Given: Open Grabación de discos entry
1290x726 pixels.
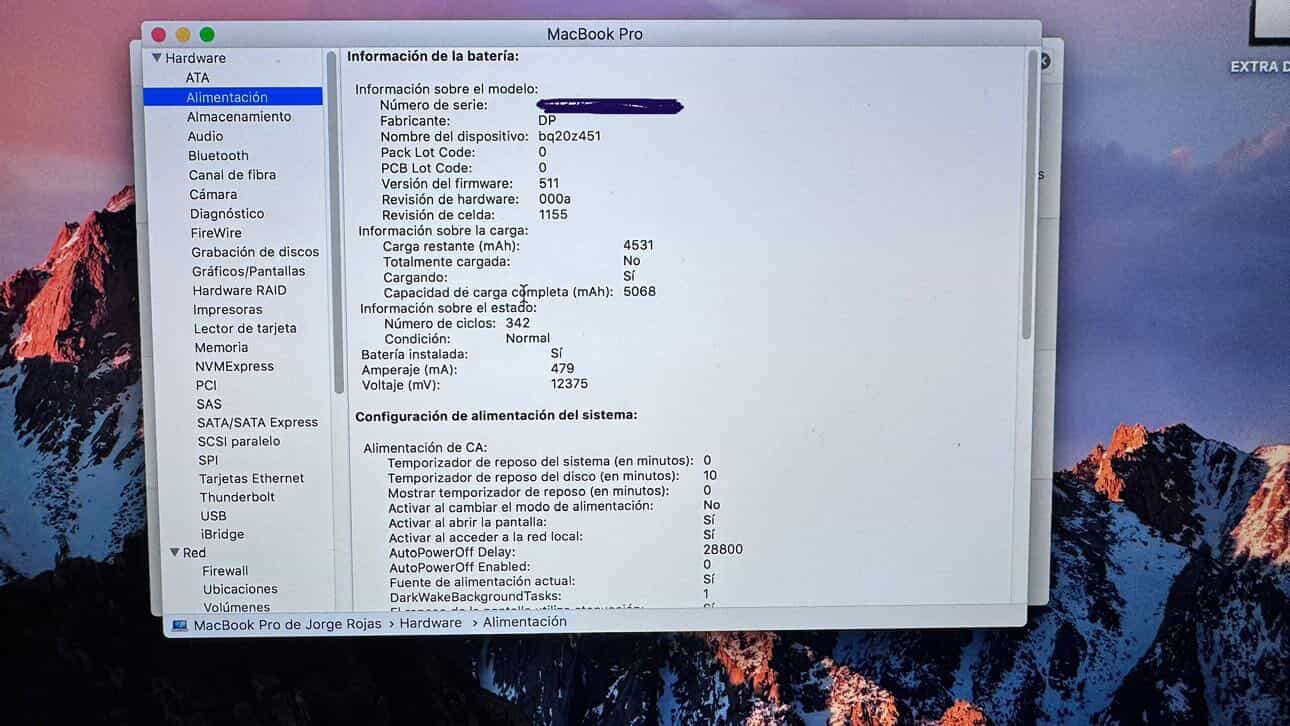Looking at the screenshot, I should [255, 252].
